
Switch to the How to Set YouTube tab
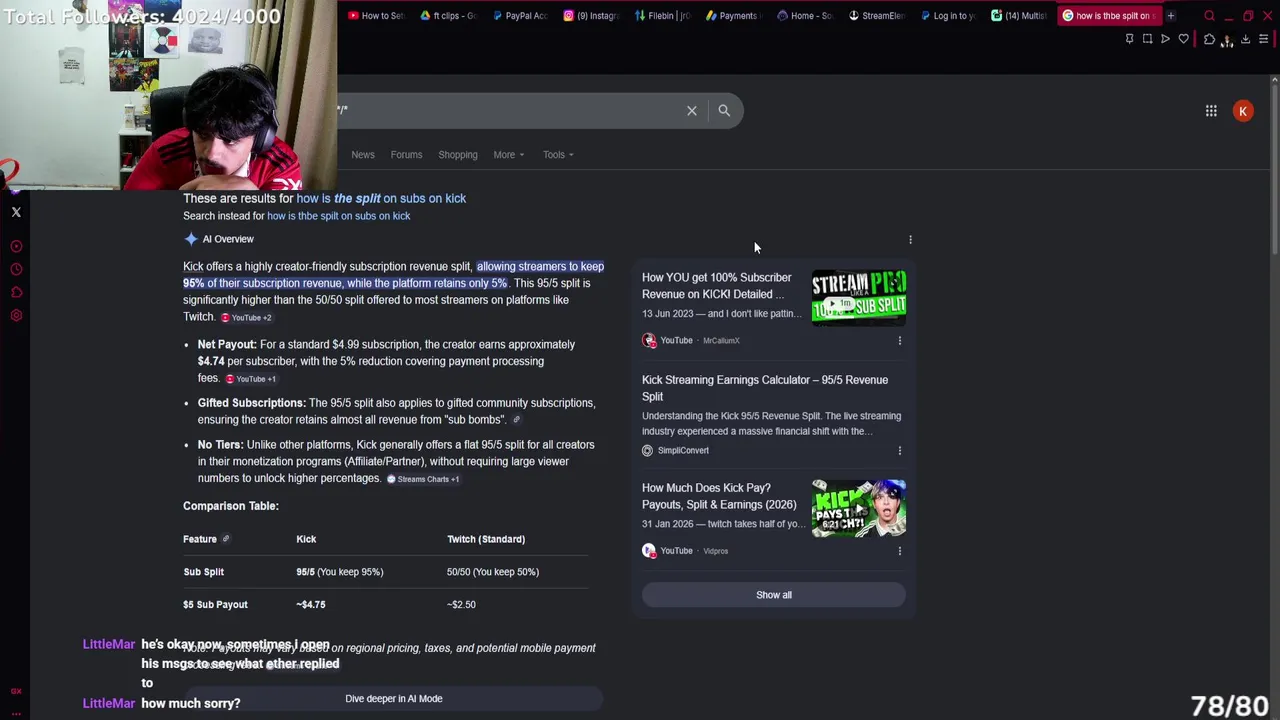pyautogui.click(x=376, y=16)
